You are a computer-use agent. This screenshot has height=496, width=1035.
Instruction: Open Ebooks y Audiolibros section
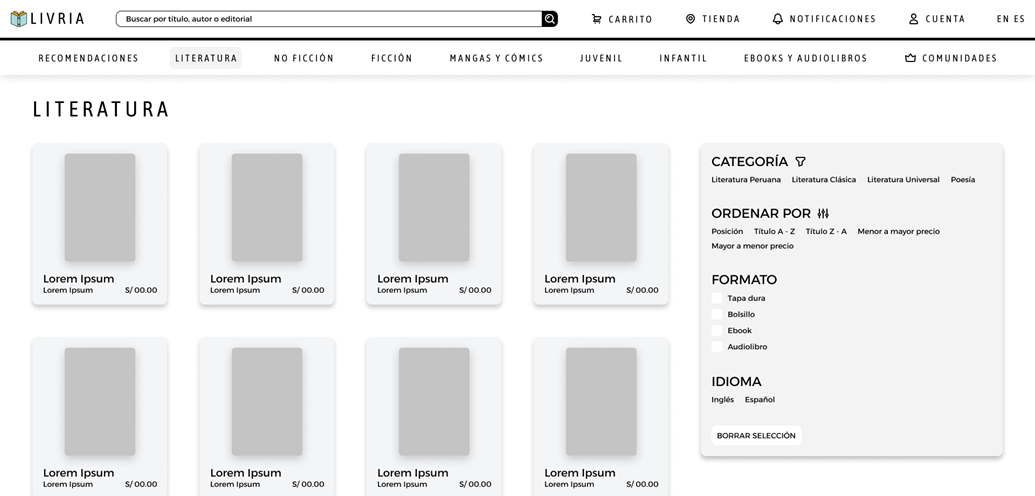pos(805,58)
